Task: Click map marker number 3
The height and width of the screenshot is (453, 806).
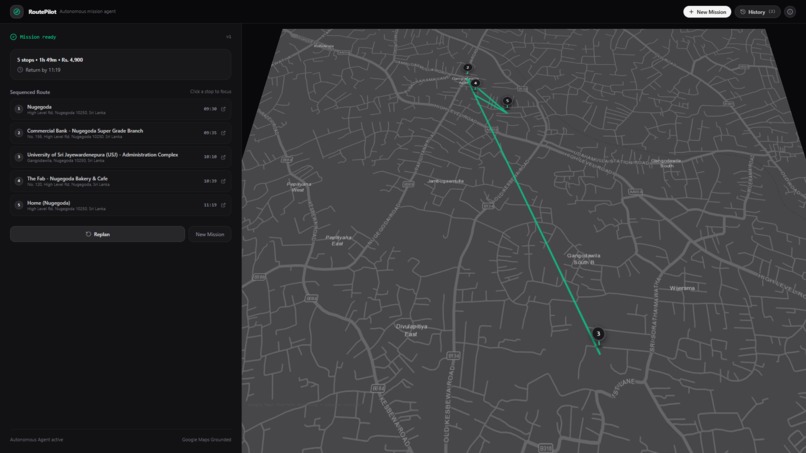Action: tap(598, 334)
